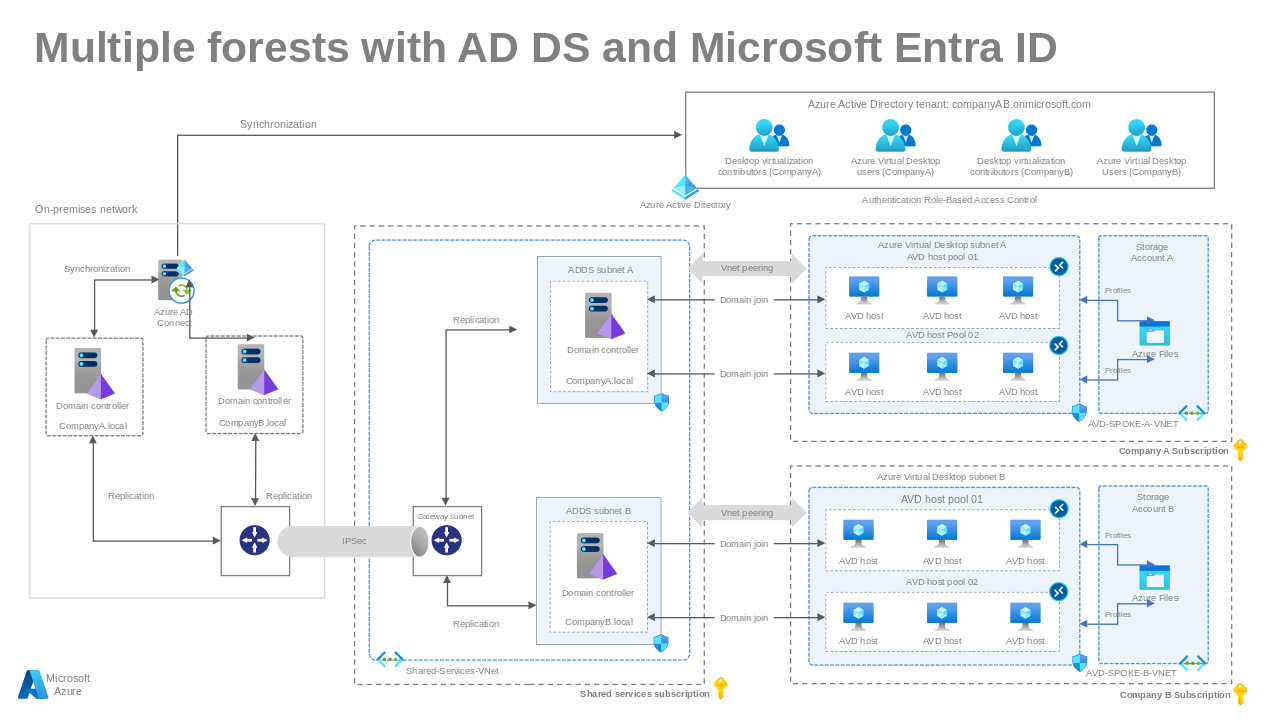
Task: Click remote desktop icon of subnet B host pool 02
Action: pyautogui.click(x=1059, y=591)
